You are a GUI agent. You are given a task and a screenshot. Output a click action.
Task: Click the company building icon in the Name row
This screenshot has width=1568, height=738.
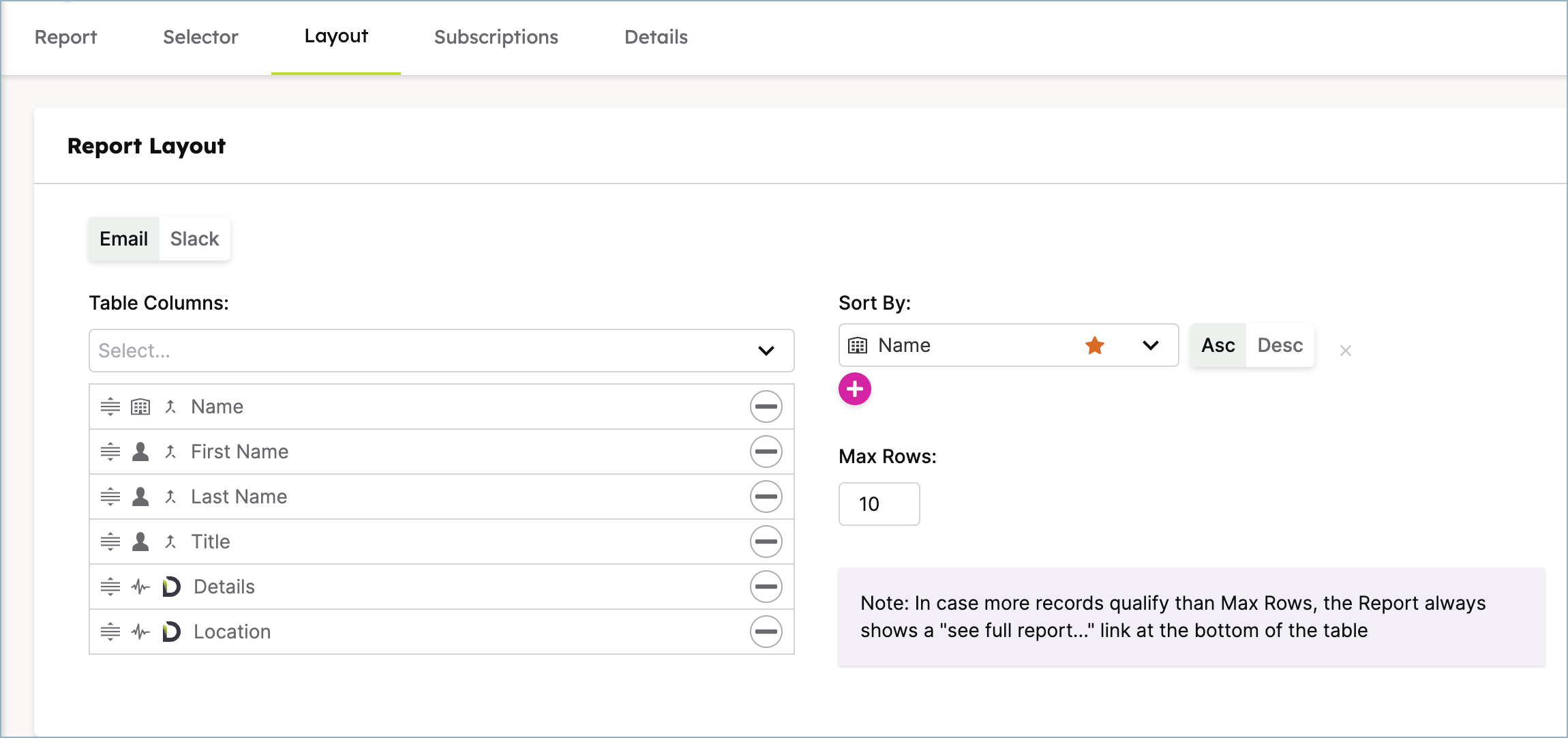tap(140, 407)
